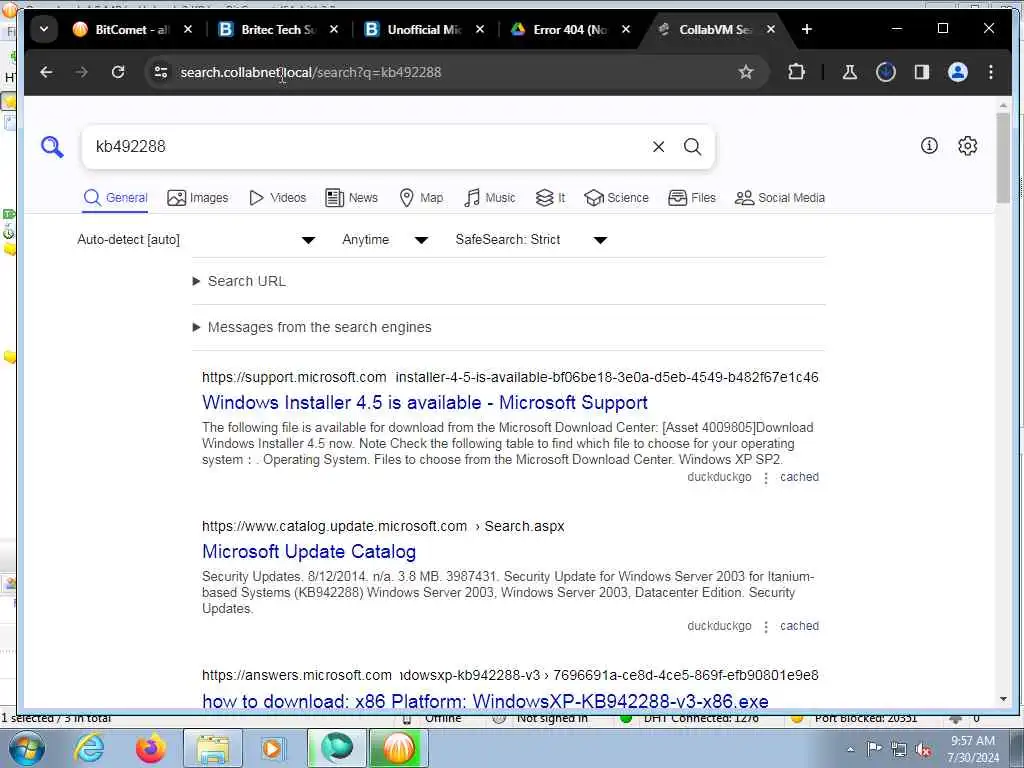Switch to BitComet via taskbar icon
1024x768 pixels.
point(398,748)
